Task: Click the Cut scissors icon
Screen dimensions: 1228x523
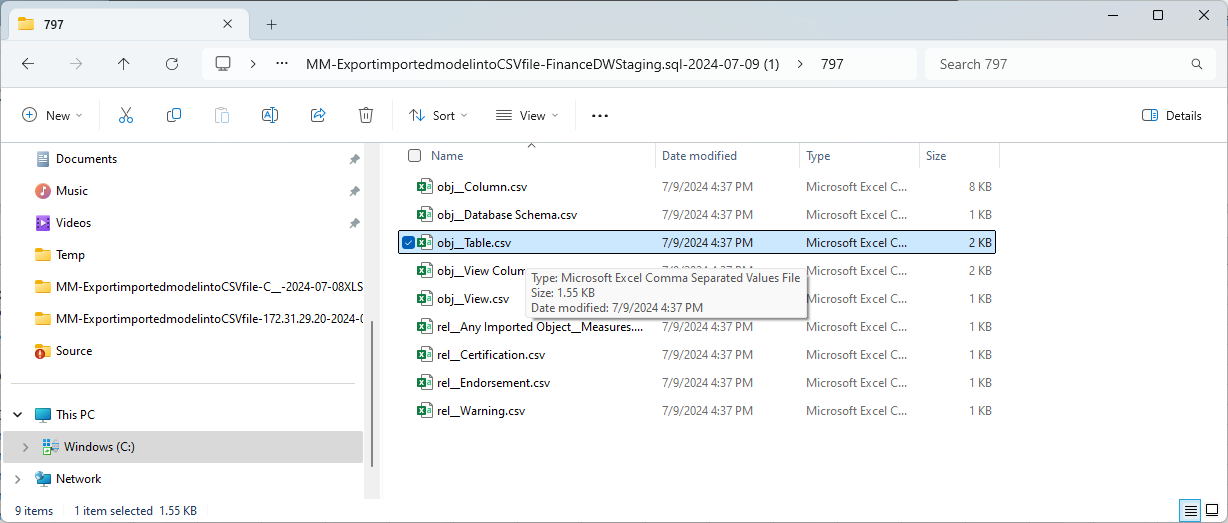Action: [x=126, y=115]
